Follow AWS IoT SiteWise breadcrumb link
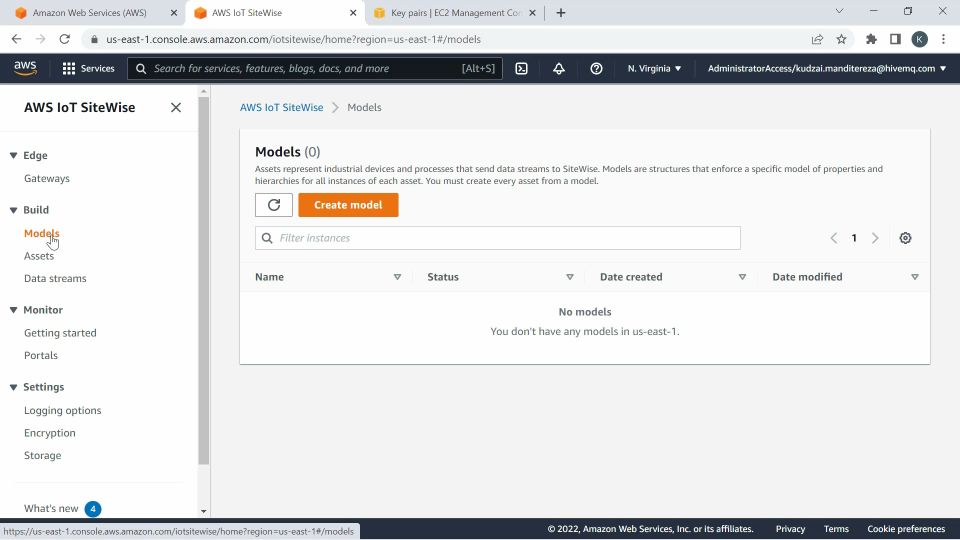The width and height of the screenshot is (960, 540). tap(282, 108)
